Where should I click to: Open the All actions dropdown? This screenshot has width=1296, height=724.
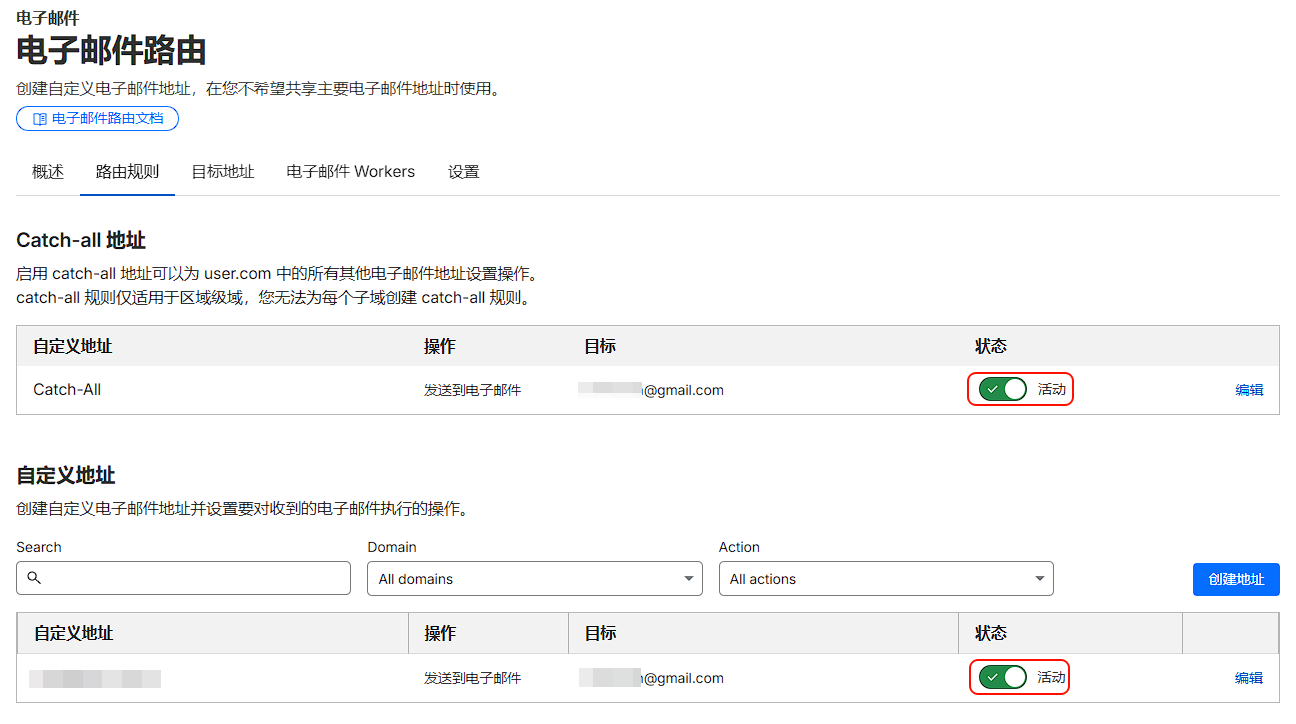pos(886,578)
